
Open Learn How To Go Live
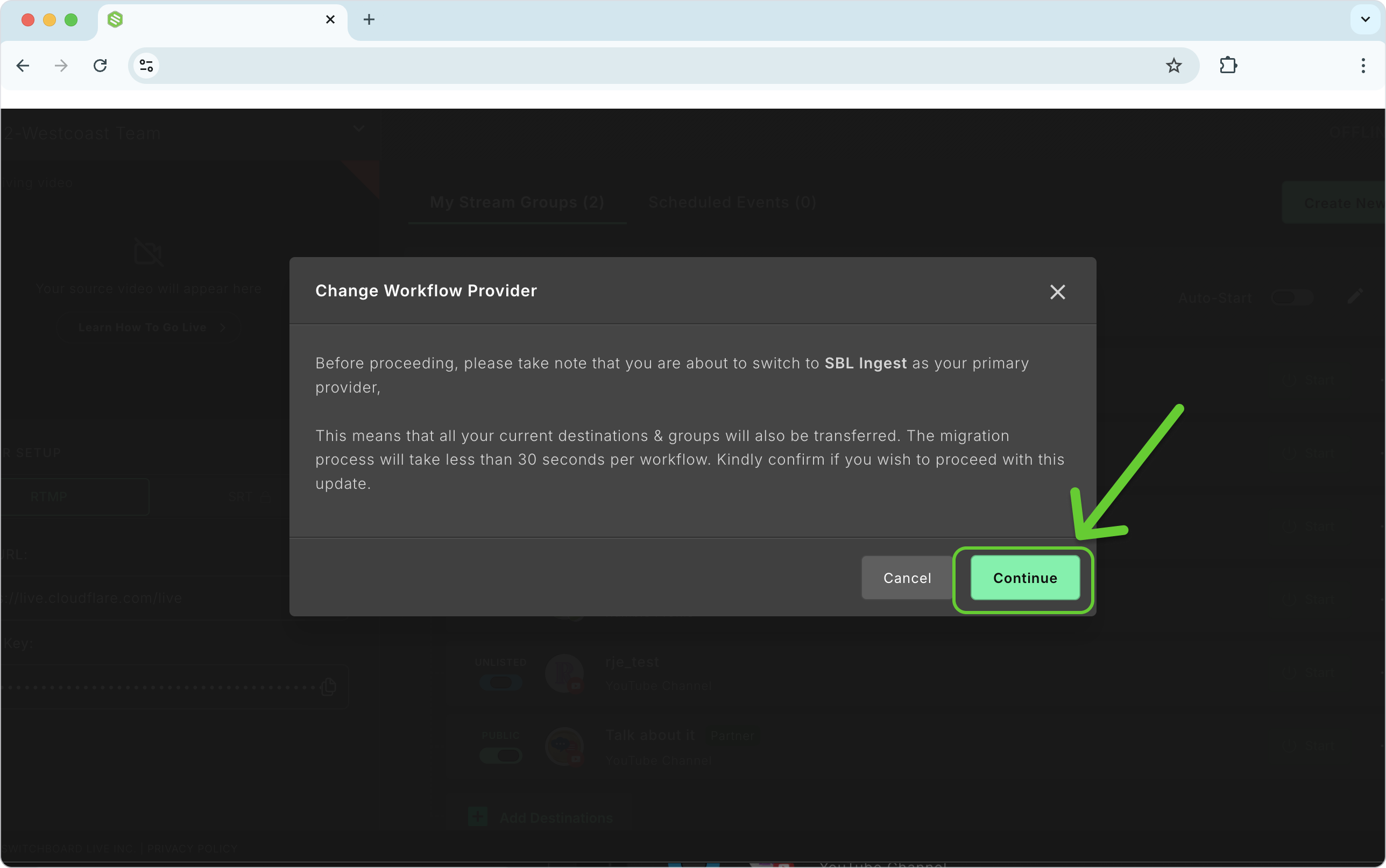click(x=149, y=327)
